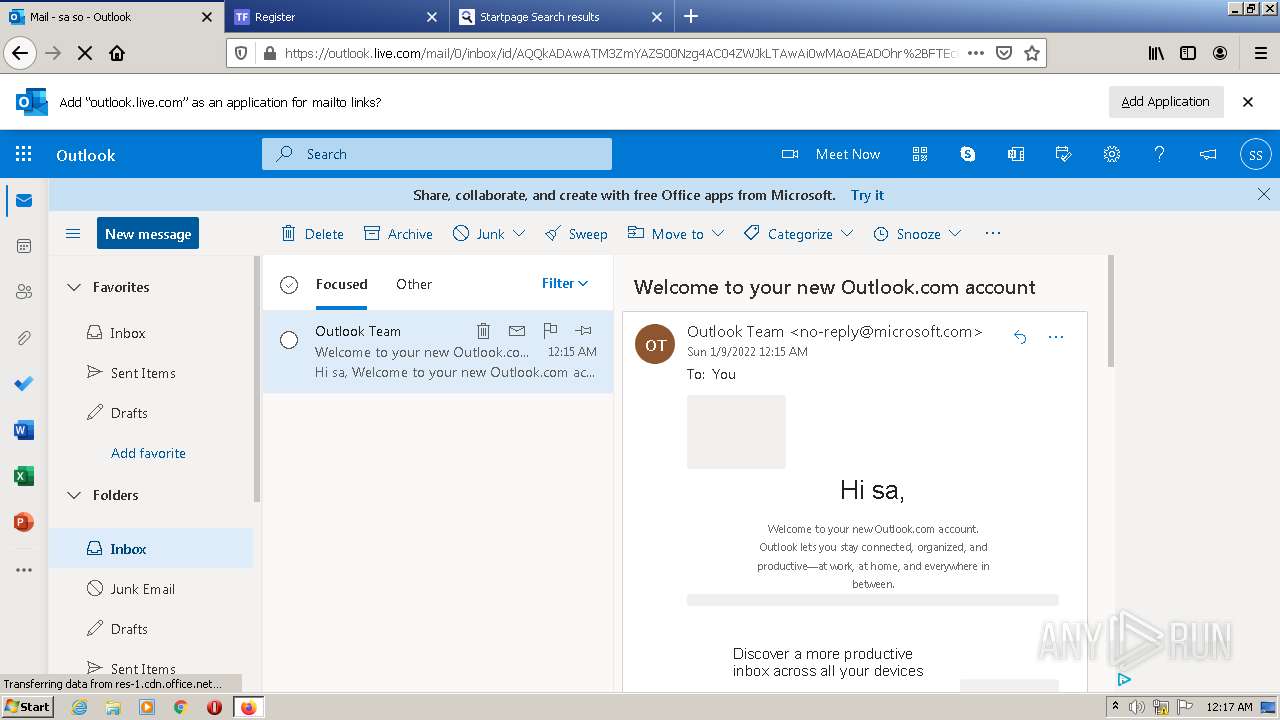Show more apps ellipsis in left rail
The height and width of the screenshot is (720, 1280).
coord(24,570)
